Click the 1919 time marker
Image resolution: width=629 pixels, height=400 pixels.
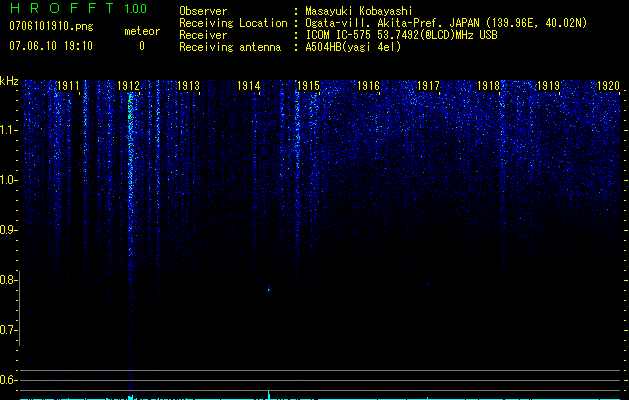click(x=548, y=85)
